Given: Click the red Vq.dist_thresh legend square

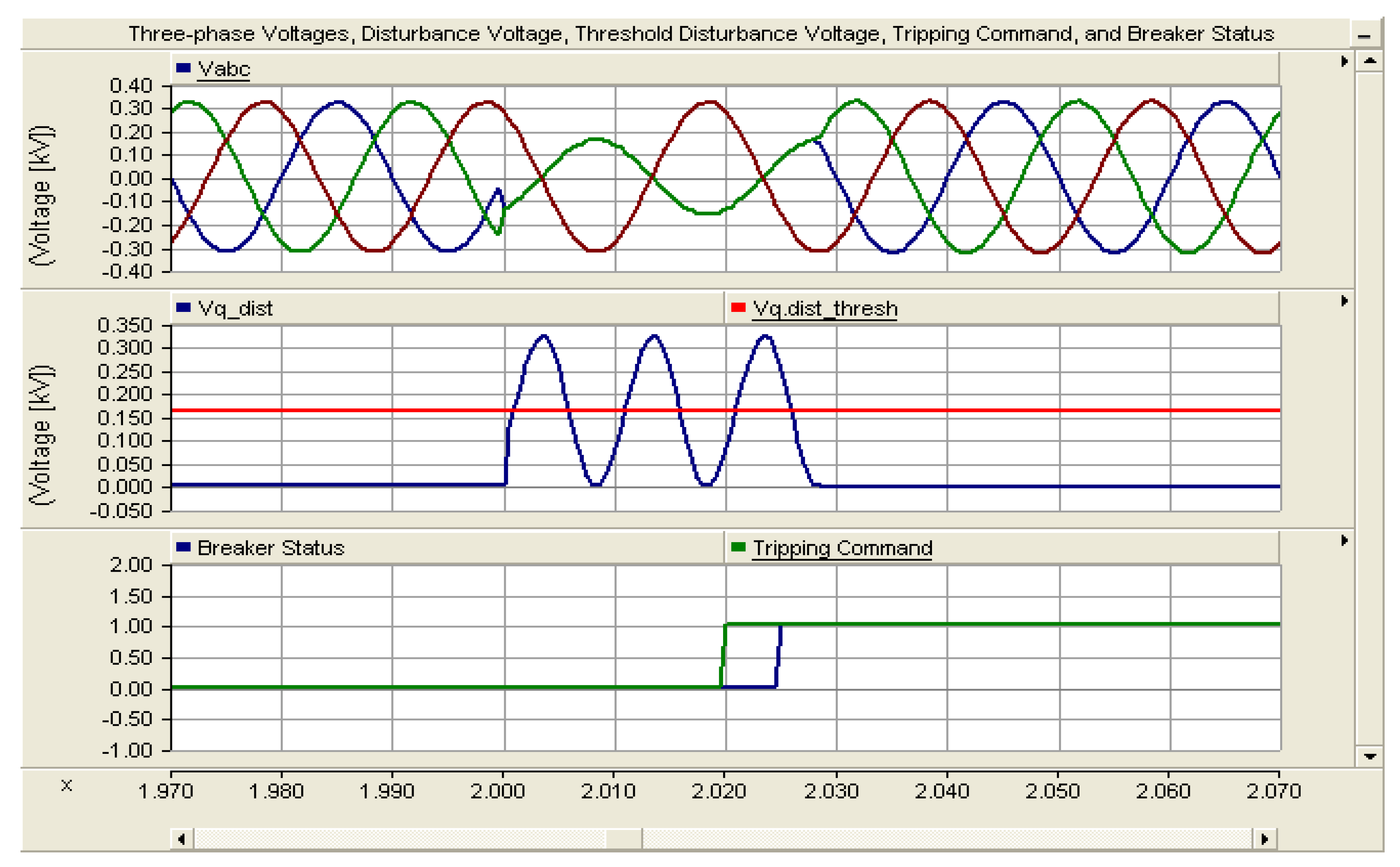Looking at the screenshot, I should 738,308.
